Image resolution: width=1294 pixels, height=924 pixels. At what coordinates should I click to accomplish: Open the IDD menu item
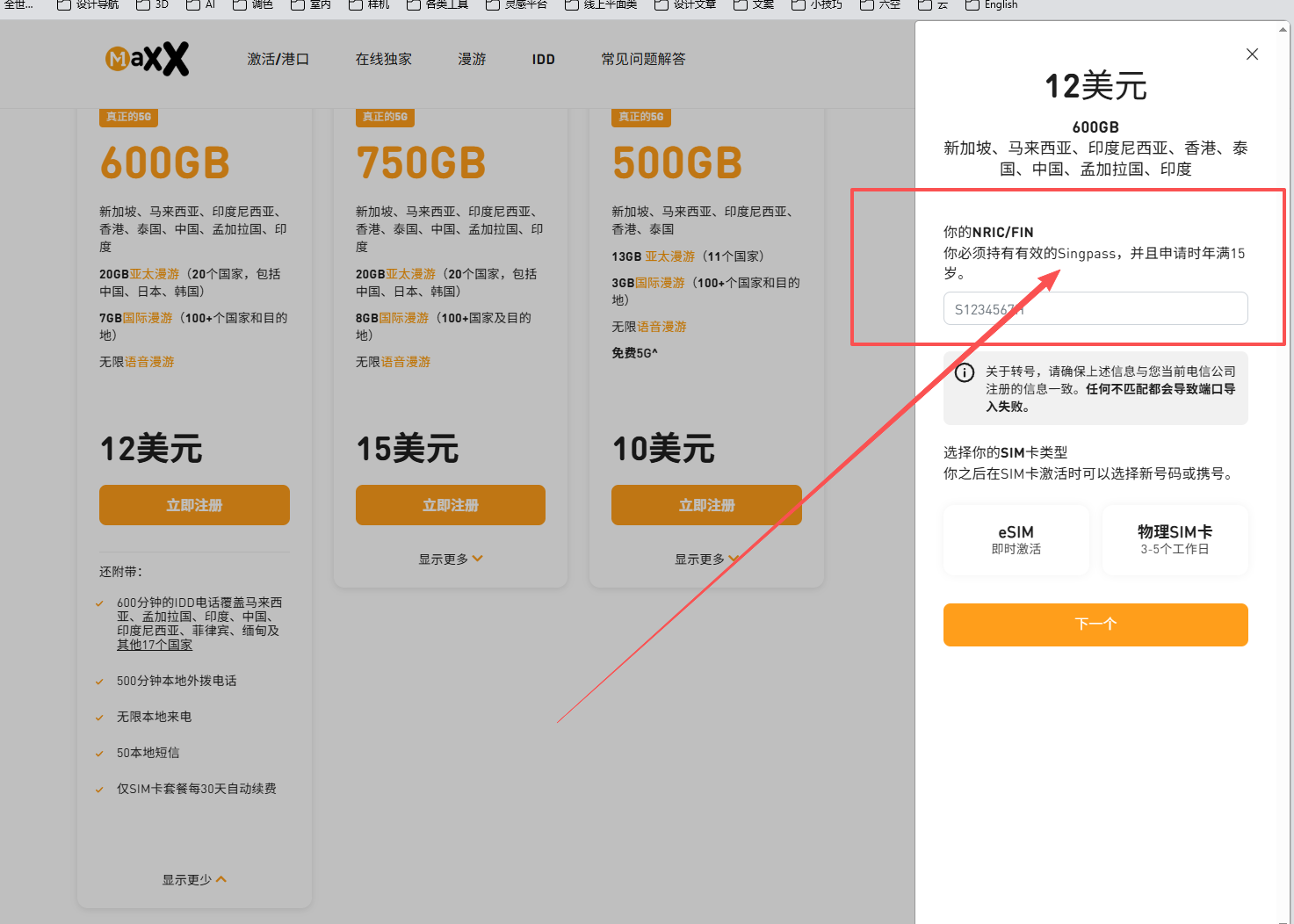pos(544,59)
